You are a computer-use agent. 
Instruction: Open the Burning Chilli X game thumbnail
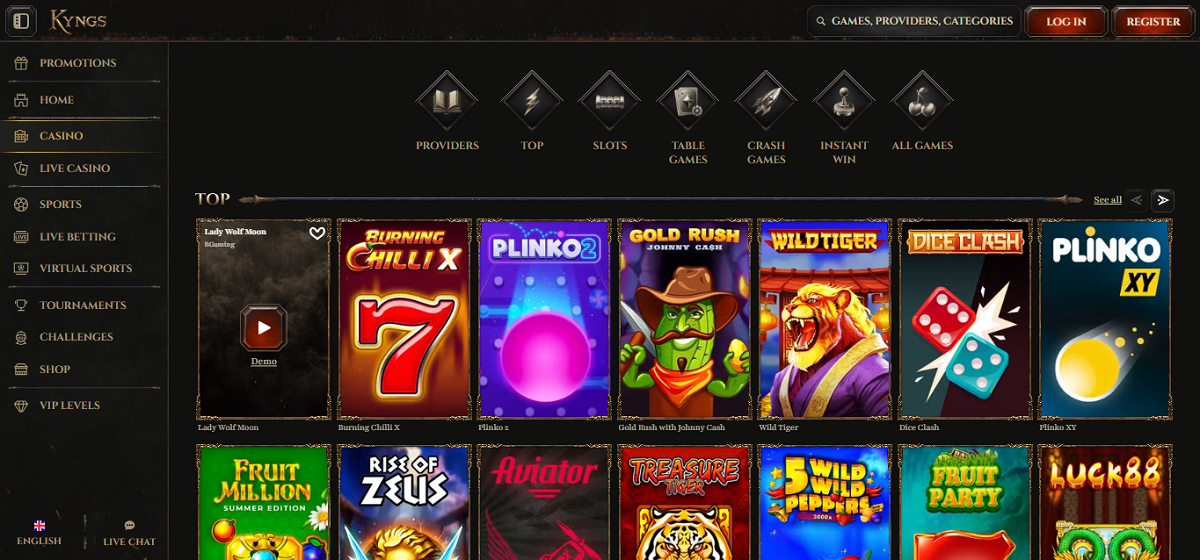tap(404, 319)
